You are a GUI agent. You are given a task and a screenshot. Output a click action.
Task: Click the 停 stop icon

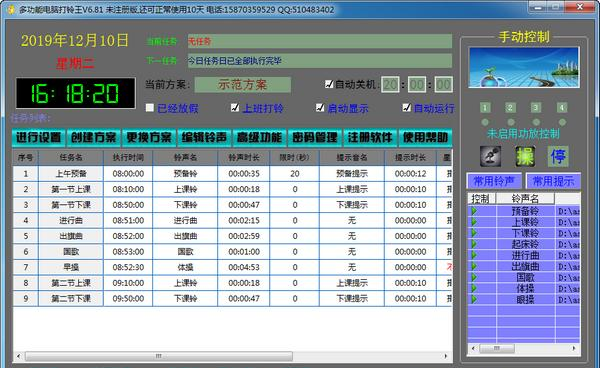pos(558,156)
